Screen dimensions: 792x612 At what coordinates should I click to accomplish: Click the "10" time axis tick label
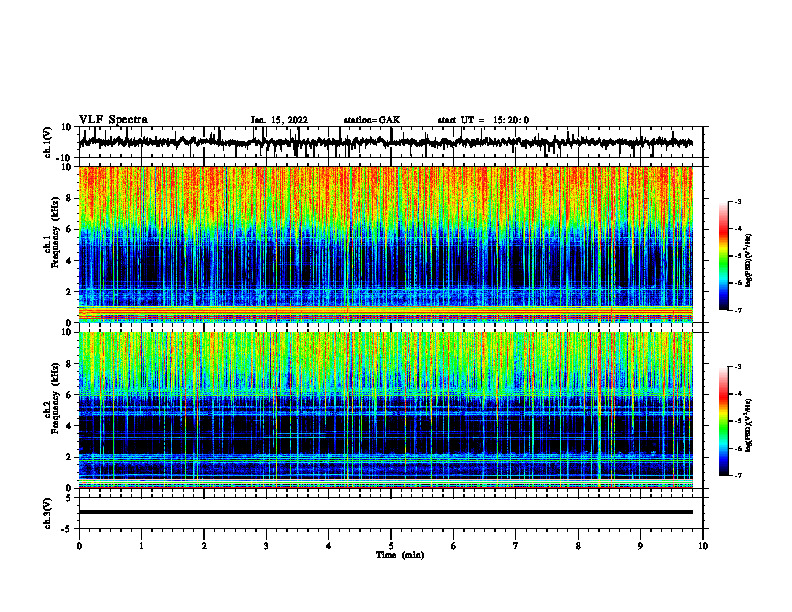pos(703,546)
